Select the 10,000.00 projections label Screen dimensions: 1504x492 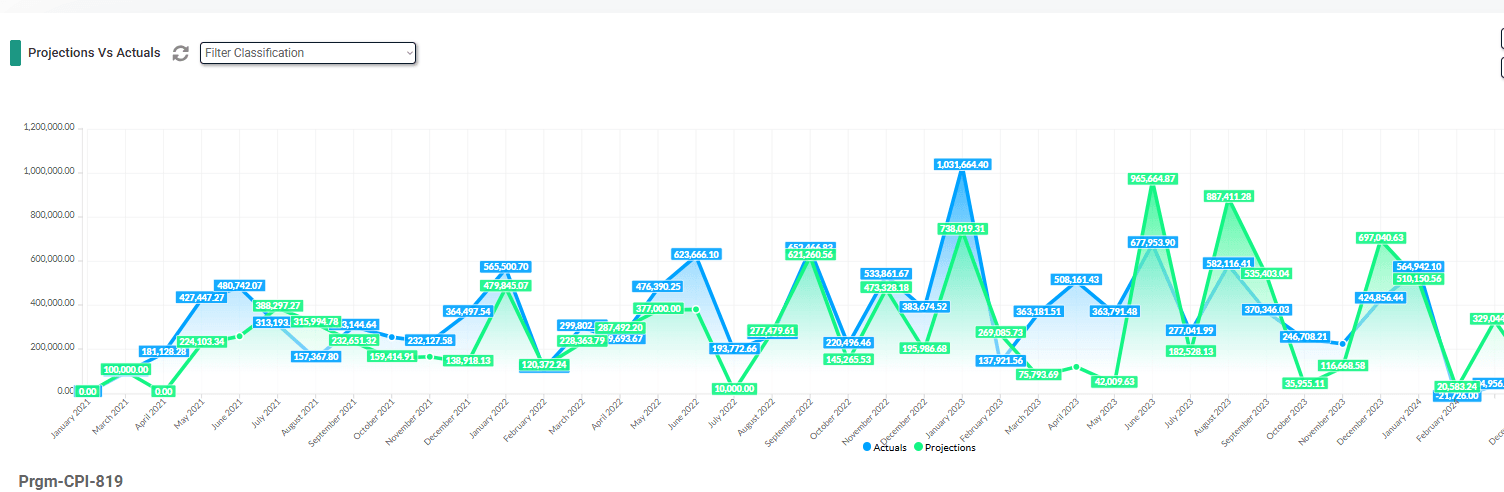734,389
